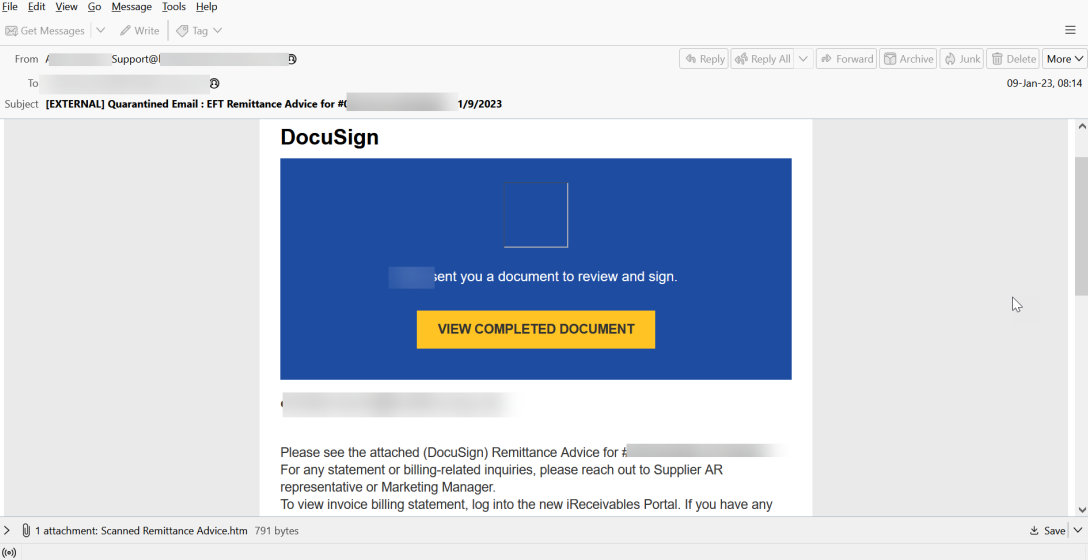Mark the message as Junk
The image size is (1088, 560).
(962, 59)
